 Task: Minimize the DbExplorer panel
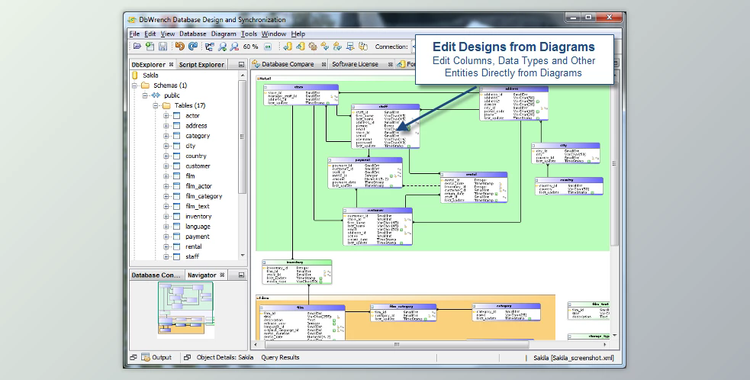click(x=241, y=64)
